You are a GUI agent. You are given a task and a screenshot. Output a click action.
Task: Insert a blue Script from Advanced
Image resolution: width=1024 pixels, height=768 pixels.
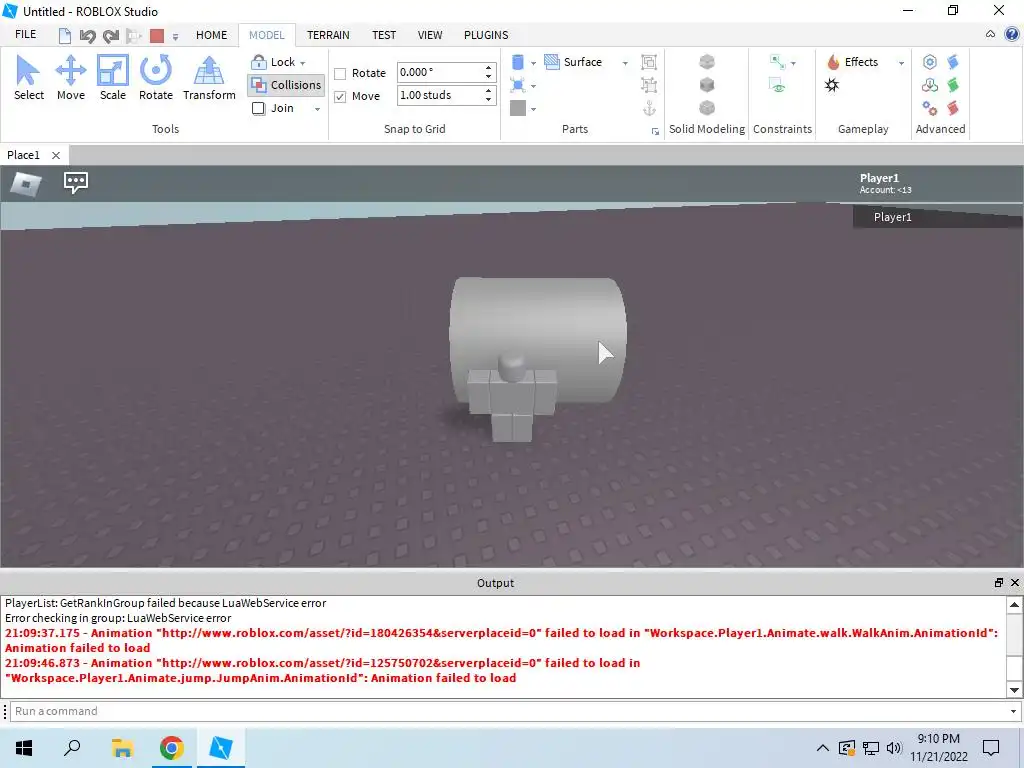[953, 62]
